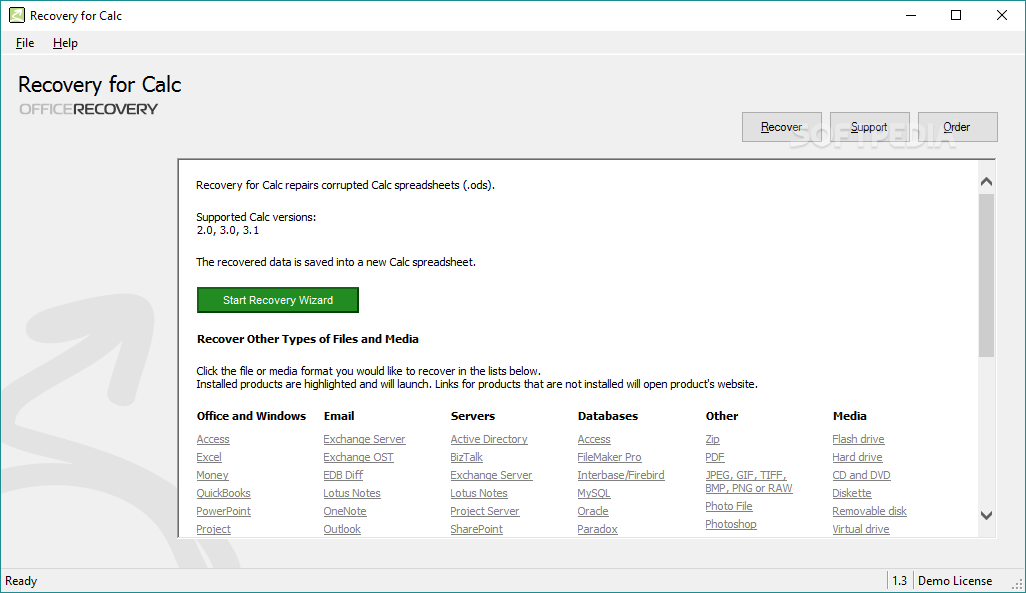Click the 'Media' column heading
1026x593 pixels.
(x=849, y=416)
